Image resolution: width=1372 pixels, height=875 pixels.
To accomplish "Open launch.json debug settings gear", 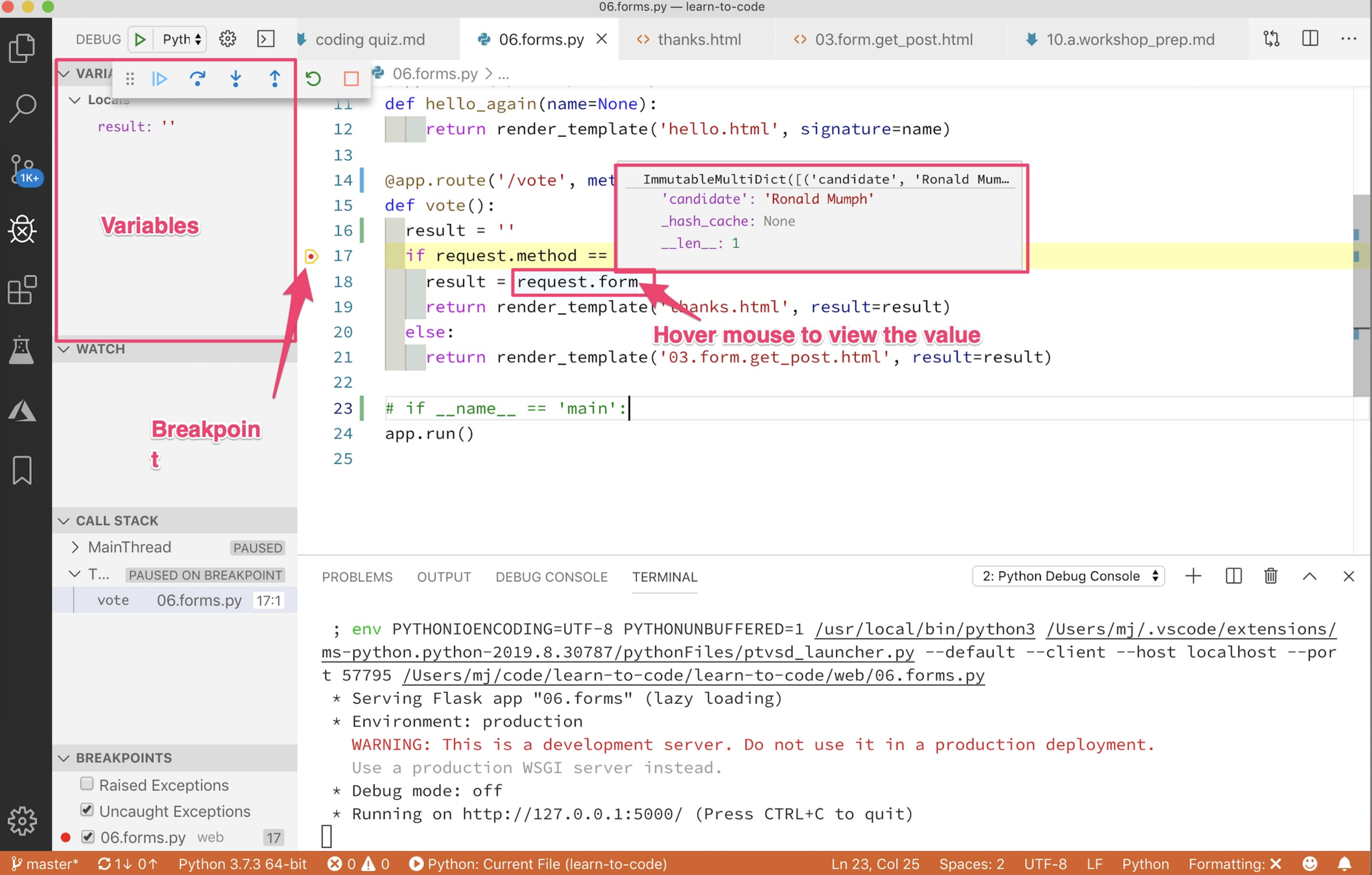I will 228,39.
